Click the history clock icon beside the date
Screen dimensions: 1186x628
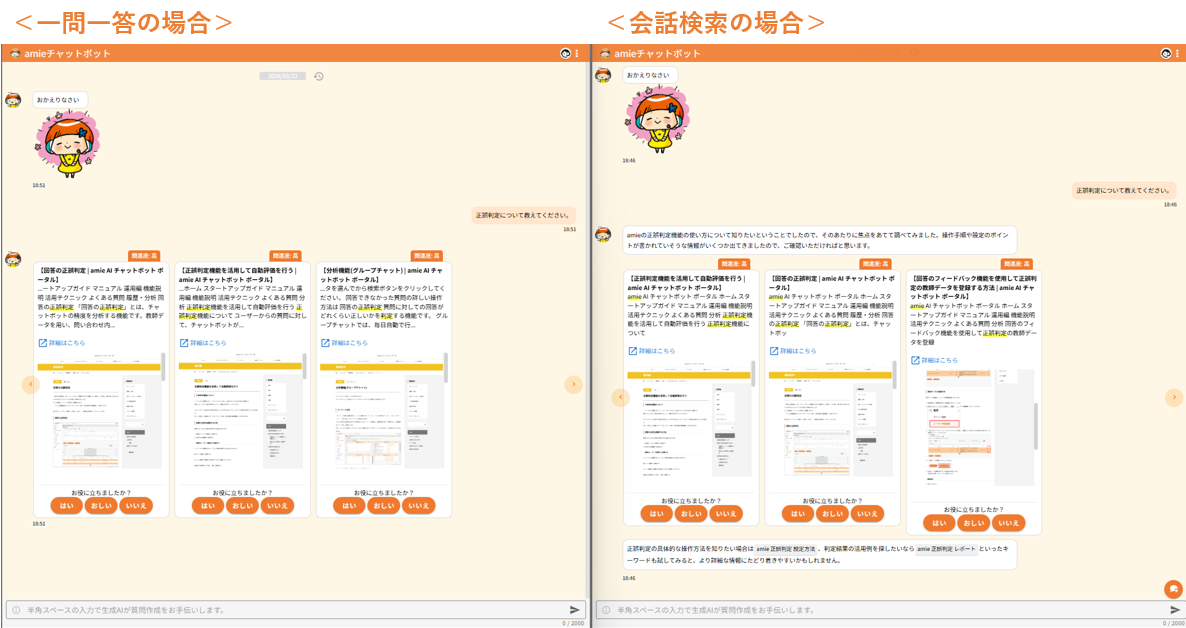[x=318, y=76]
